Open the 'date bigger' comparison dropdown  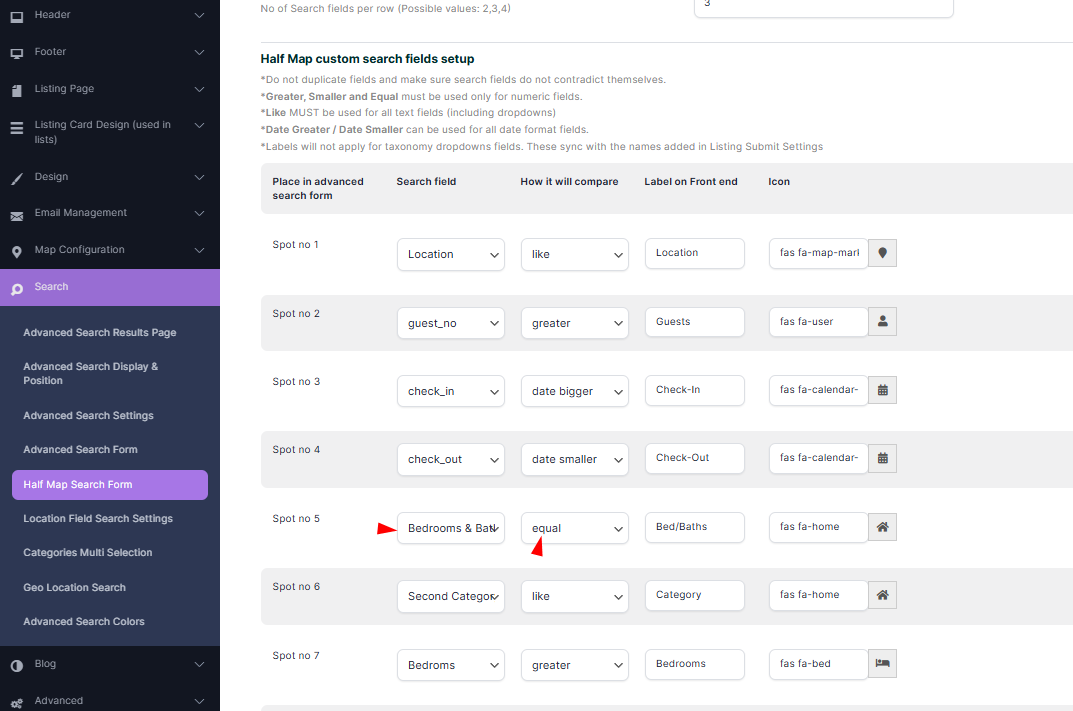pos(574,391)
